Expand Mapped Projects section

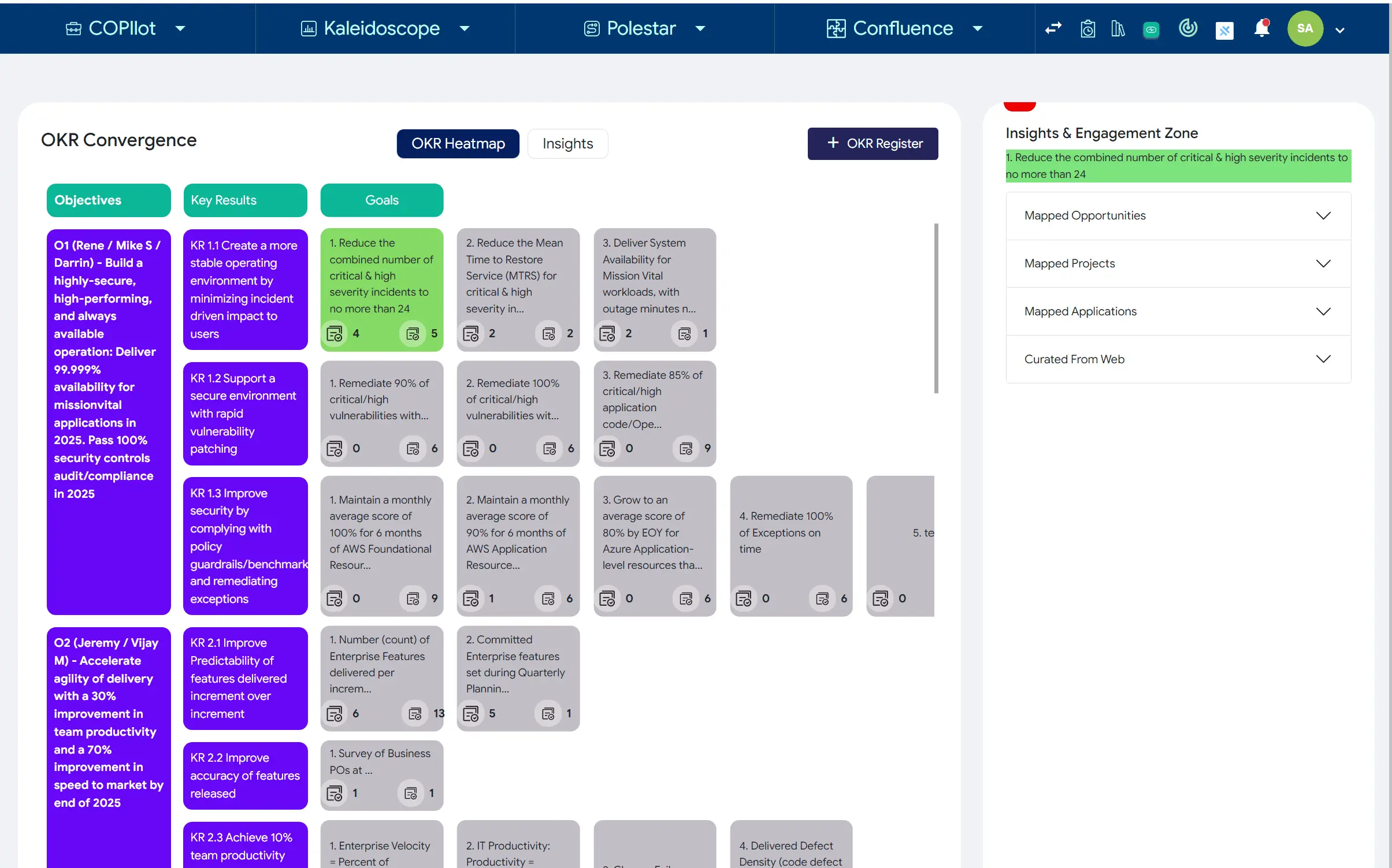(1178, 263)
